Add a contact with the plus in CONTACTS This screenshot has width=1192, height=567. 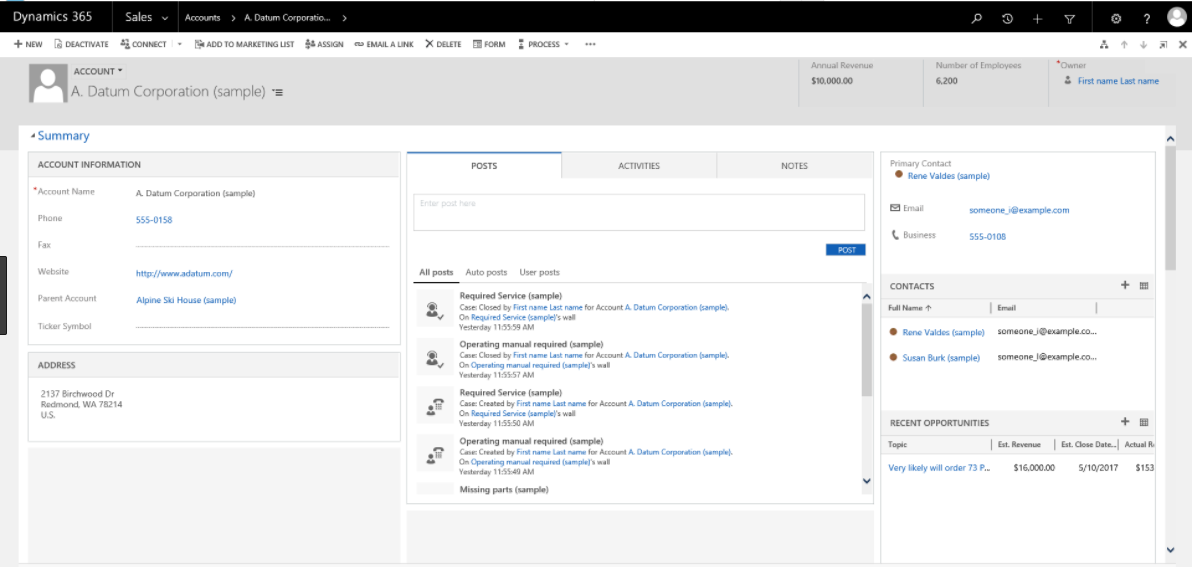[x=1125, y=286]
